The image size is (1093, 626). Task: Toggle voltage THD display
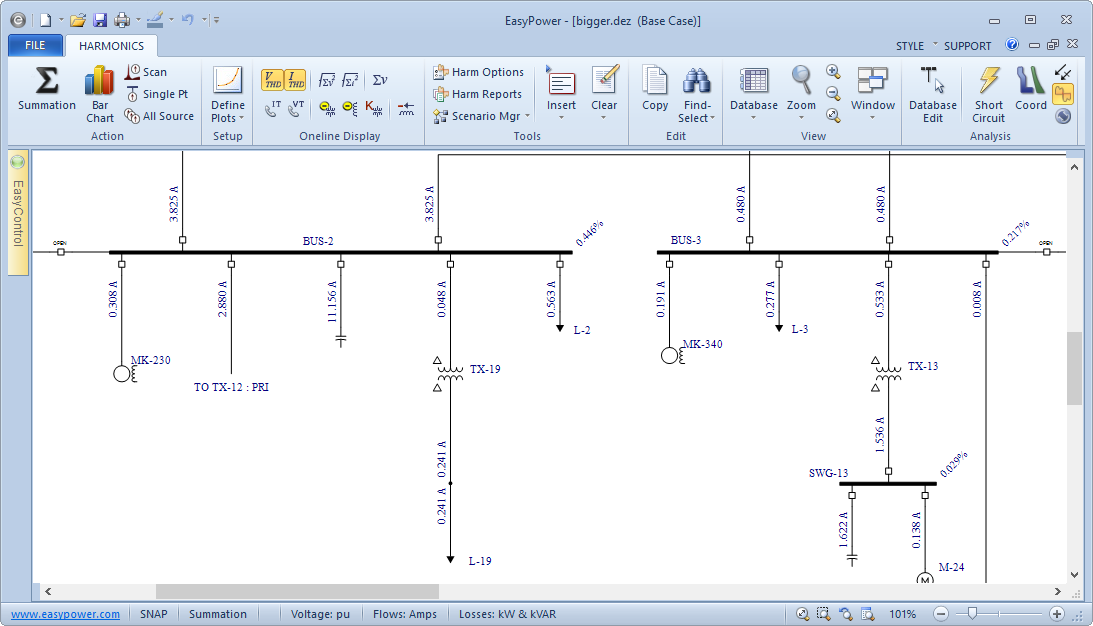click(x=272, y=80)
